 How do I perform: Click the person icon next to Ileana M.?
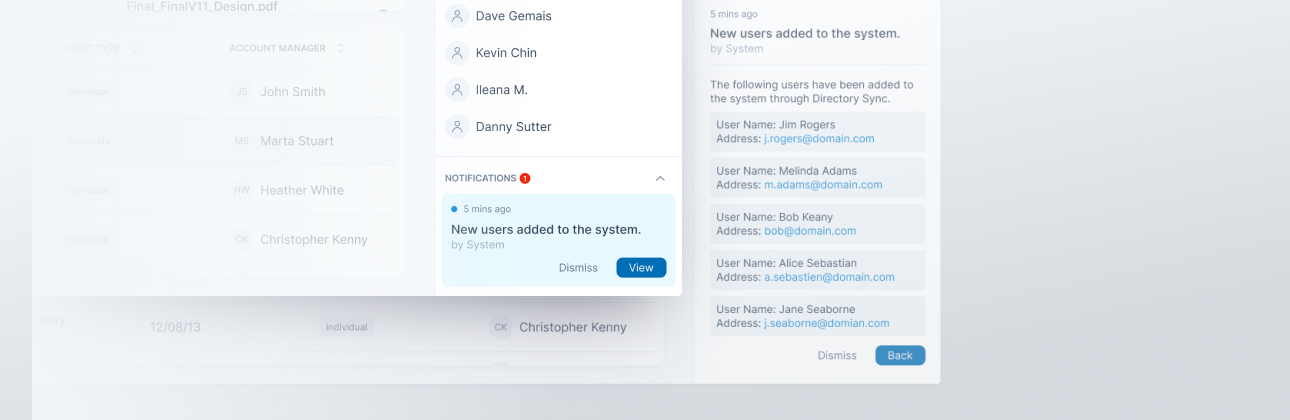click(x=457, y=90)
